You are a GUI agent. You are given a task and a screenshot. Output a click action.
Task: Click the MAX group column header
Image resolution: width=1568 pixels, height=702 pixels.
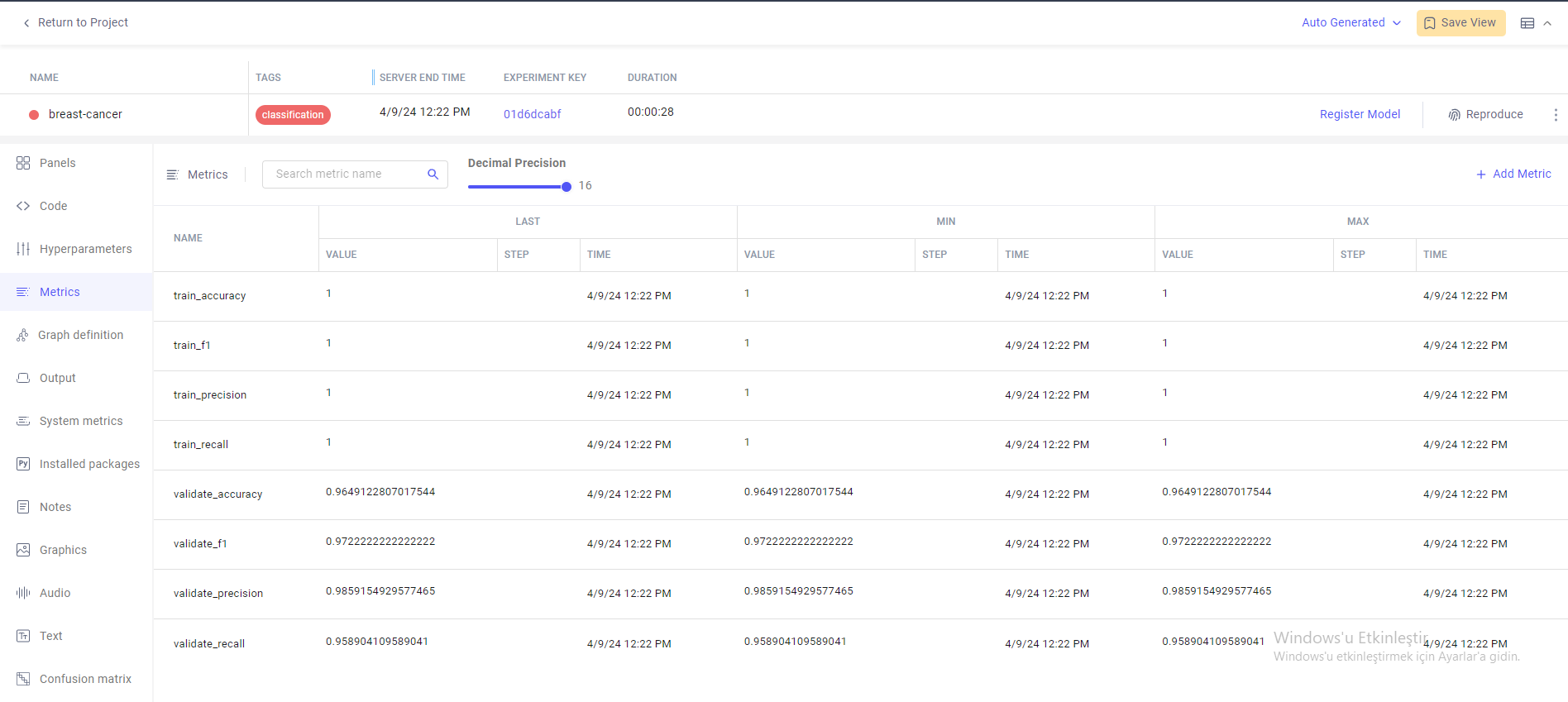click(x=1358, y=222)
